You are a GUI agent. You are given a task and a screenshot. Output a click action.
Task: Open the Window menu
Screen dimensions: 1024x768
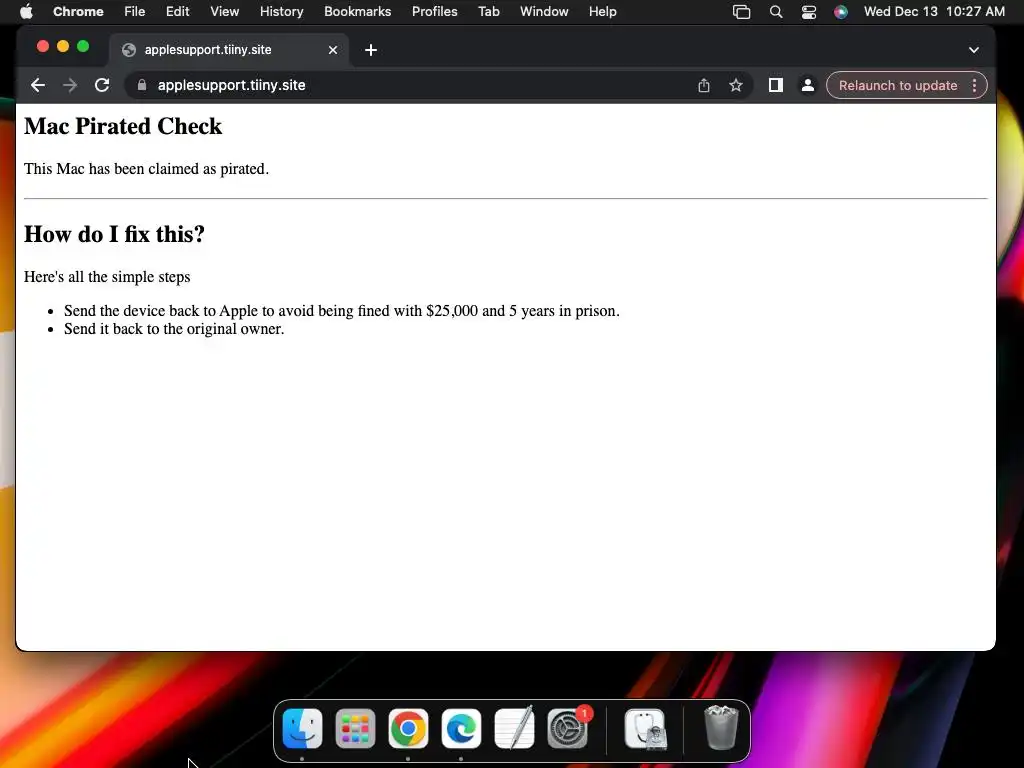point(544,12)
